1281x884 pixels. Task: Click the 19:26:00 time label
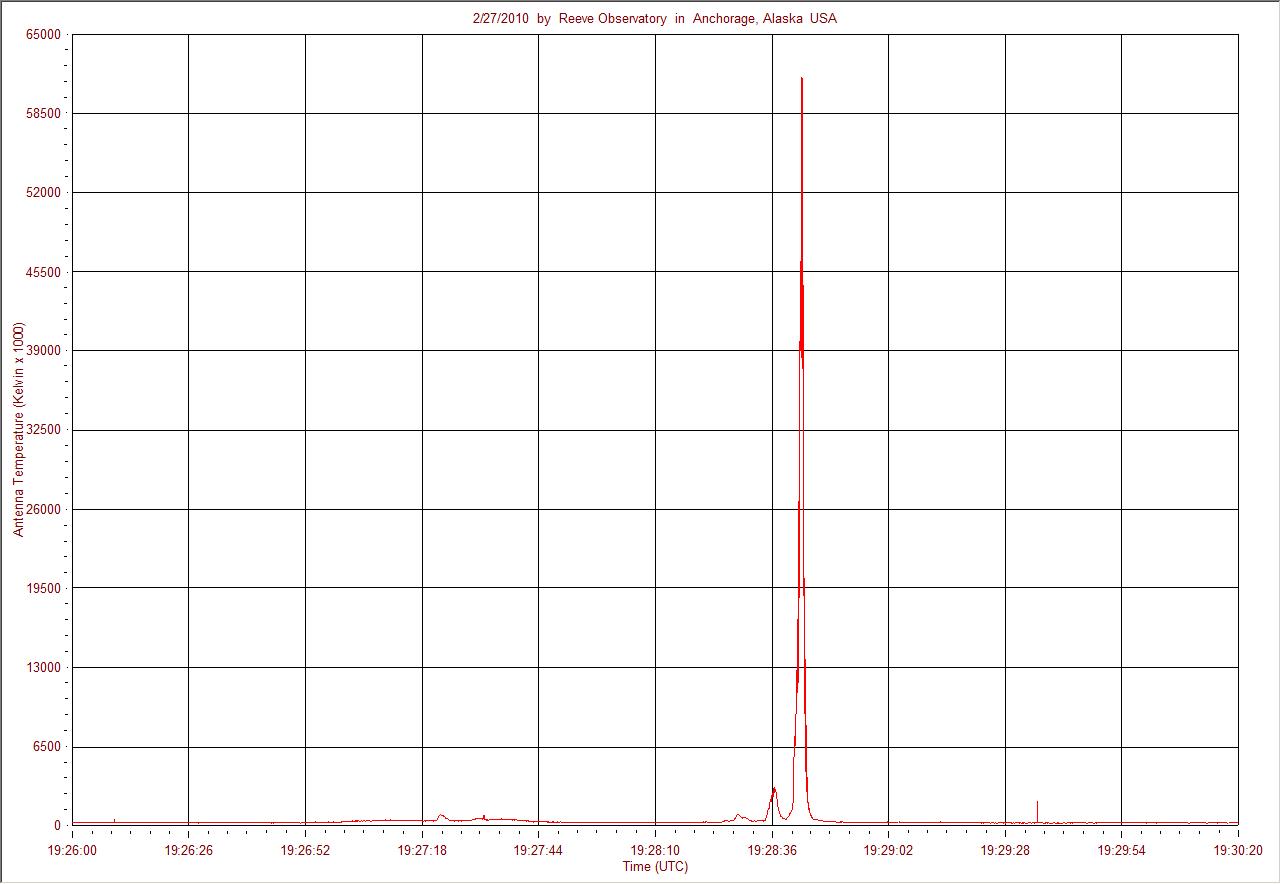pos(72,850)
